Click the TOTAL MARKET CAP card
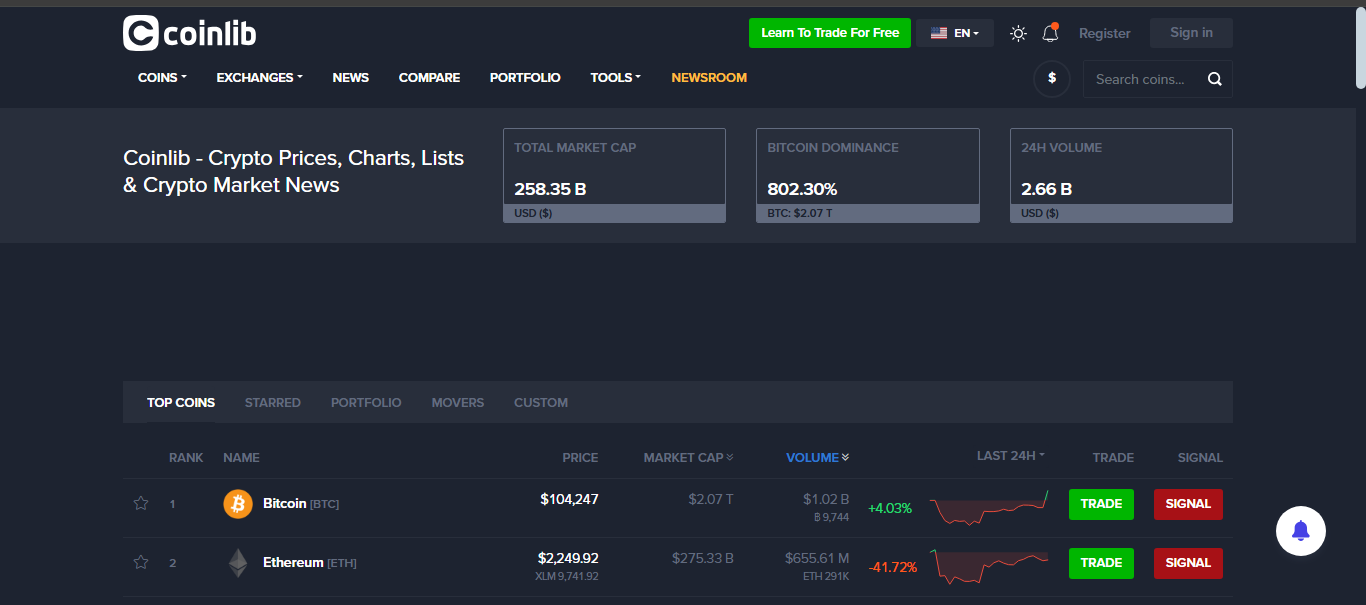 point(614,175)
